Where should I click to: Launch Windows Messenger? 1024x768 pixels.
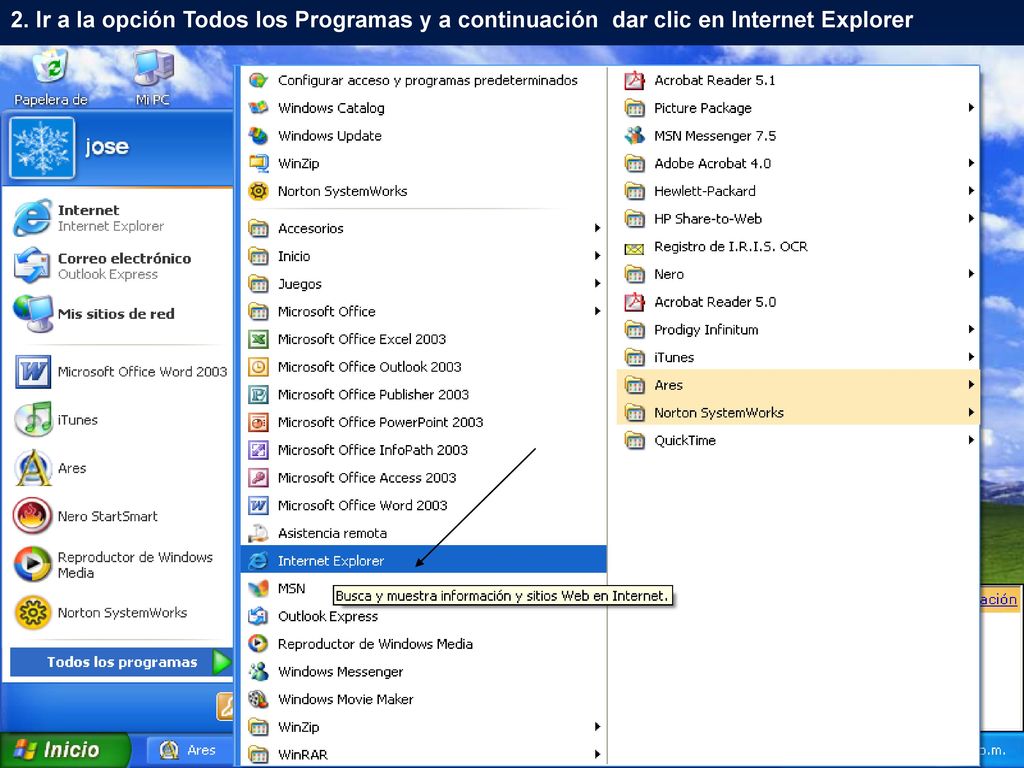click(423, 672)
